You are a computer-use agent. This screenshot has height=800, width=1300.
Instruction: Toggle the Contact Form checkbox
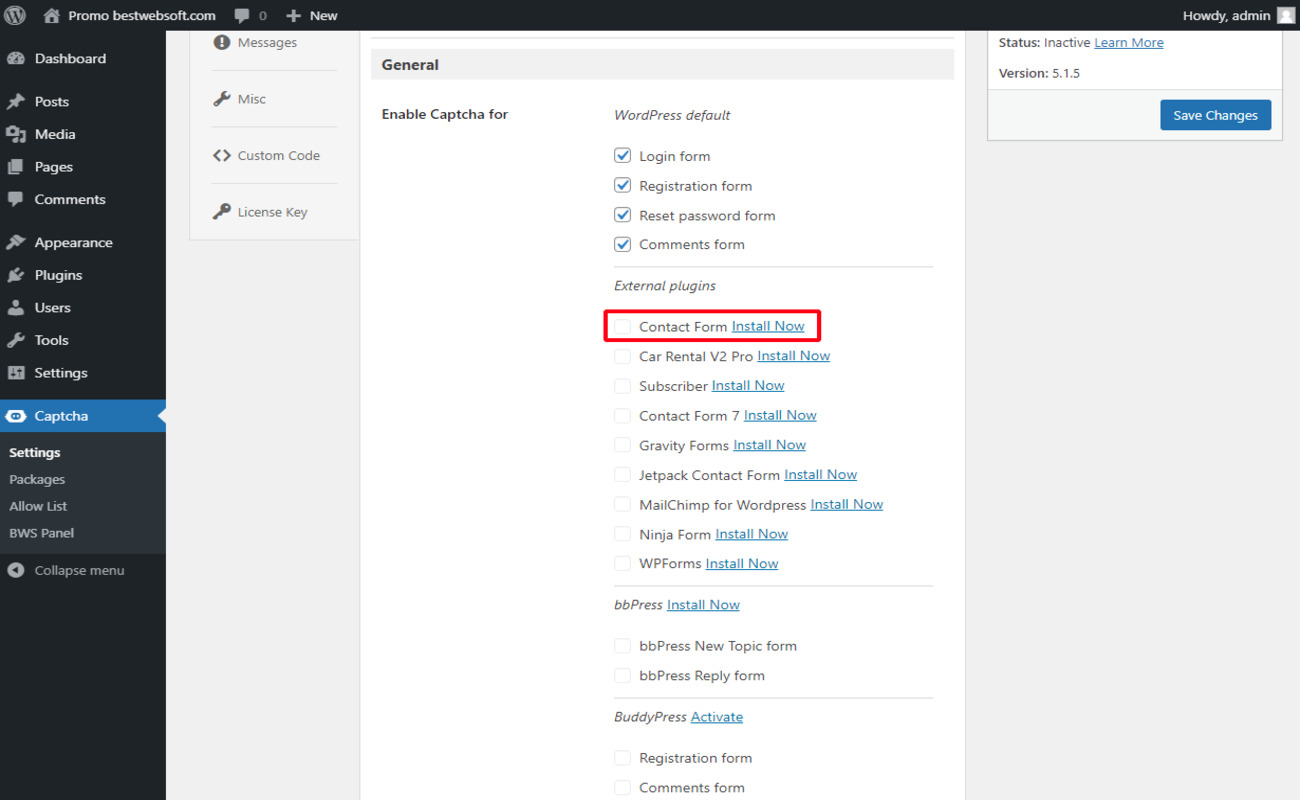coord(623,326)
